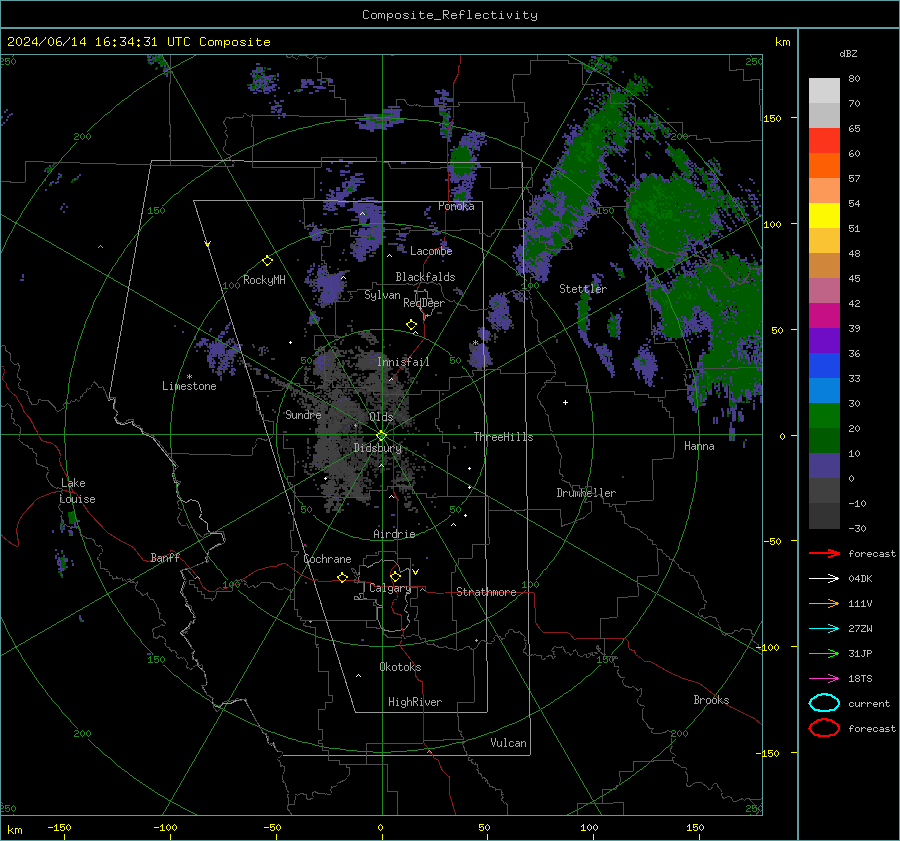Image resolution: width=900 pixels, height=841 pixels.
Task: Click the dBZ legend heading
Action: [x=848, y=53]
